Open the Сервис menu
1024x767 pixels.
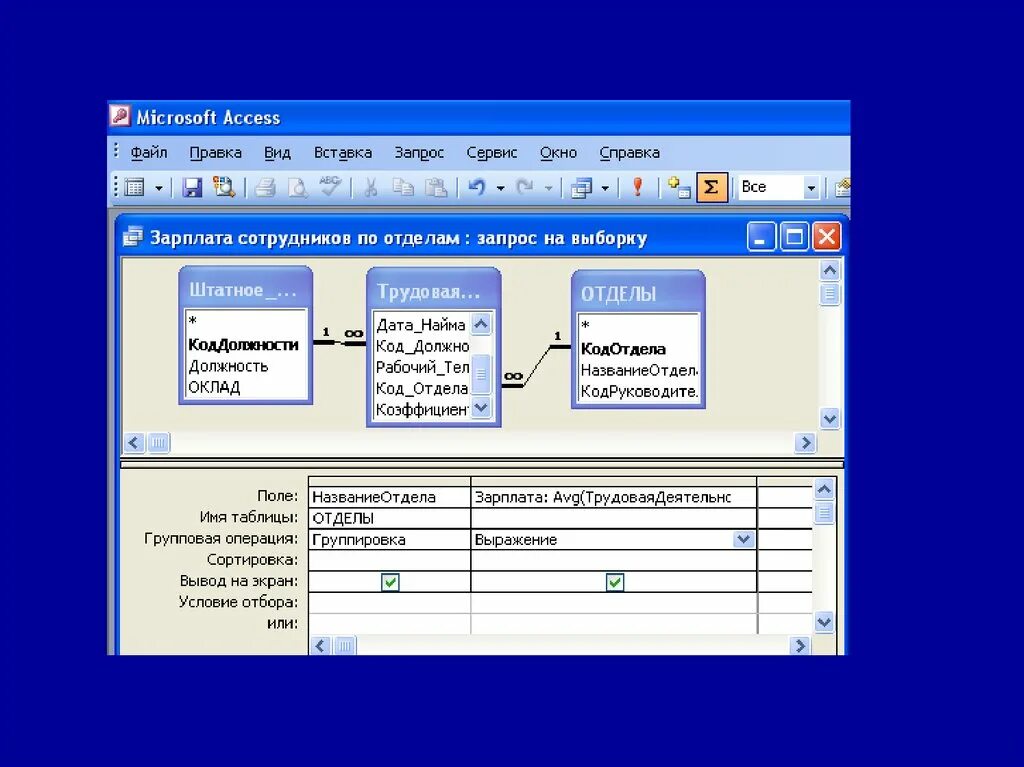click(x=492, y=153)
